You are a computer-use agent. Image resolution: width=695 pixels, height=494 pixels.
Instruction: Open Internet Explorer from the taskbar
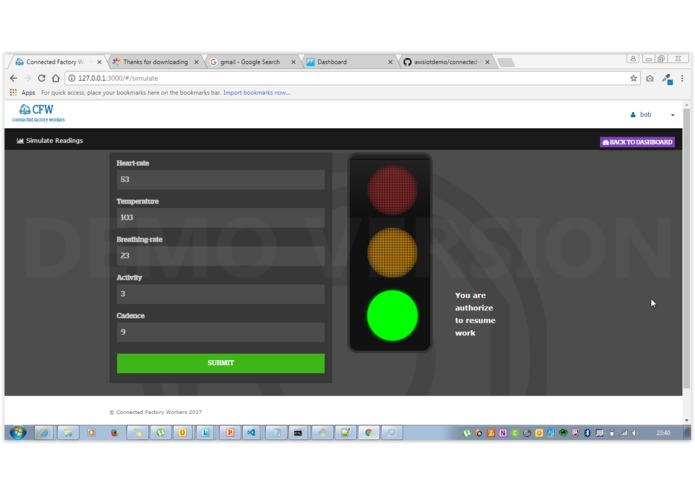(44, 432)
